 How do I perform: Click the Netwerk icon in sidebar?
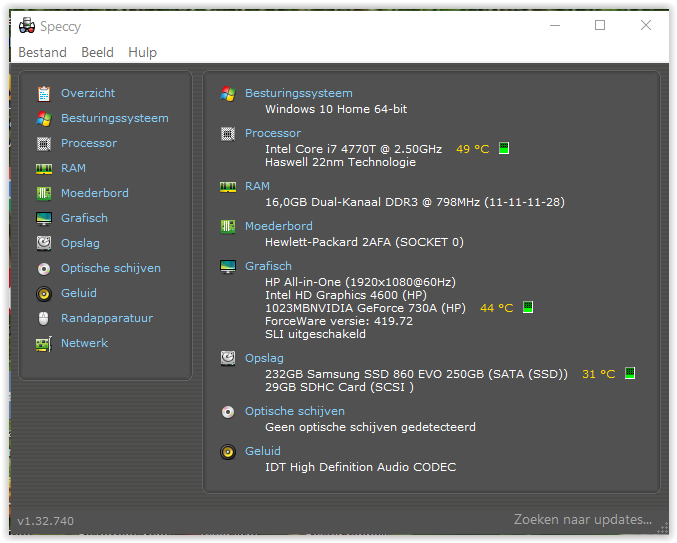[43, 343]
